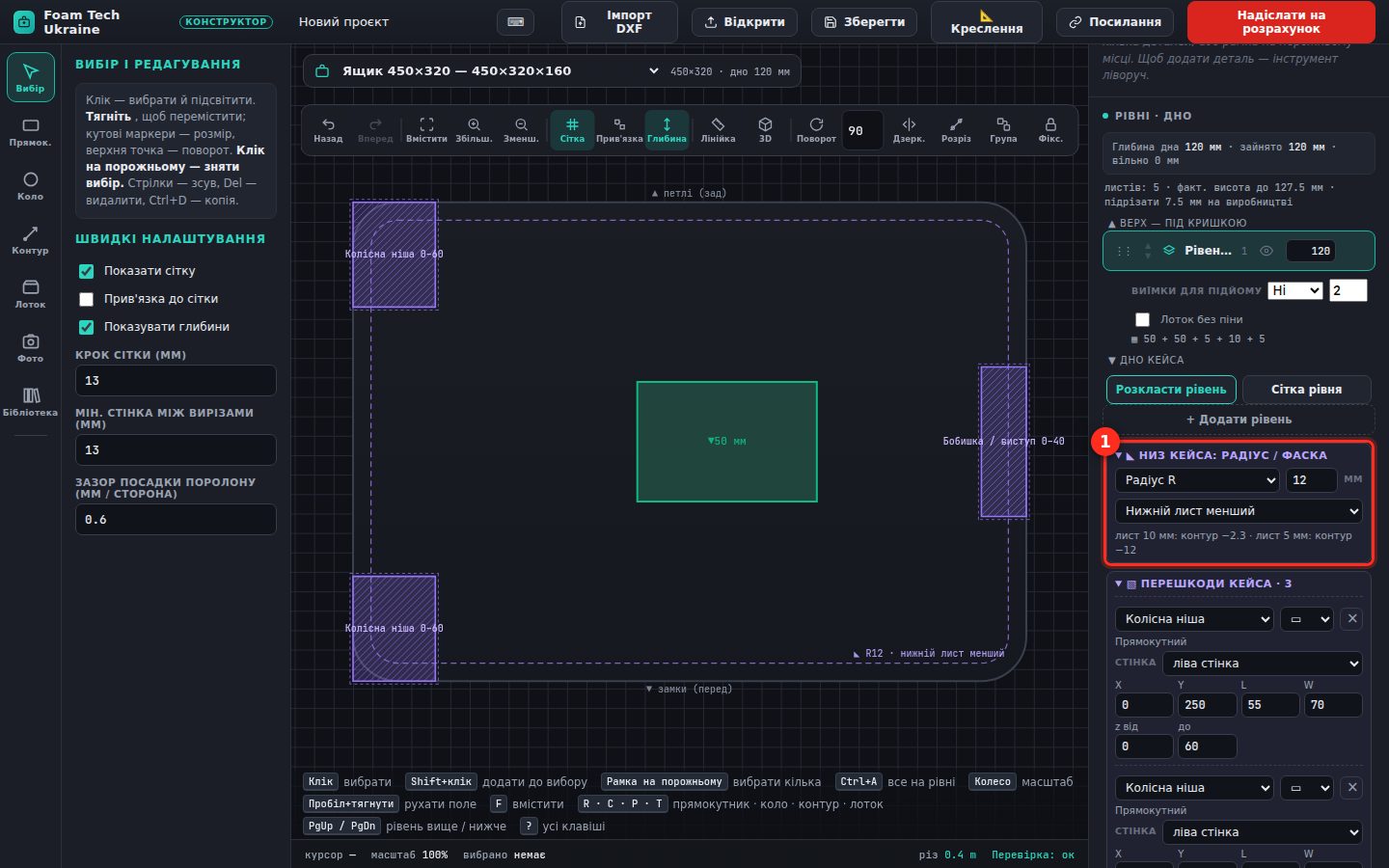
Task: Lock selection with Фікс. icon
Action: [x=1050, y=129]
